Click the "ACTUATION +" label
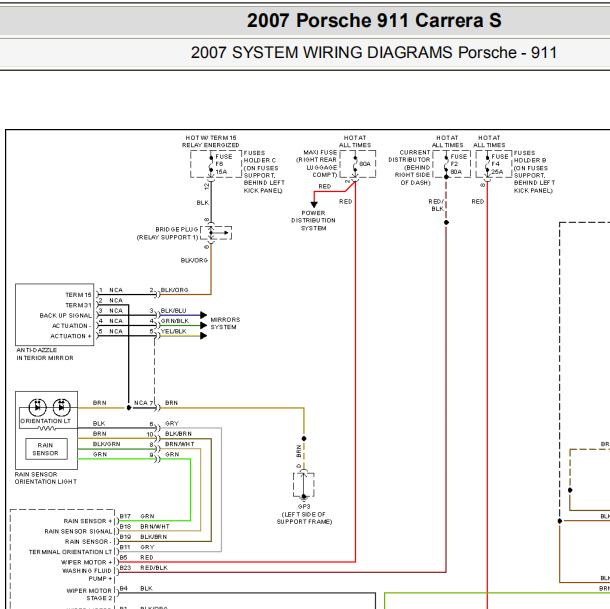This screenshot has height=609, width=610. [71, 336]
